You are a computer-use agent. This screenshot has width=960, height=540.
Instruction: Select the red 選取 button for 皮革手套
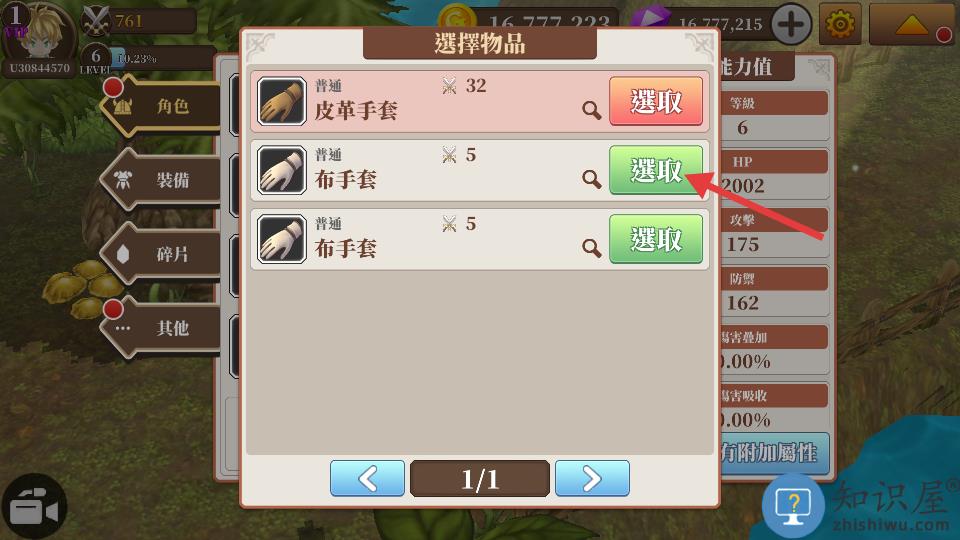tap(656, 101)
